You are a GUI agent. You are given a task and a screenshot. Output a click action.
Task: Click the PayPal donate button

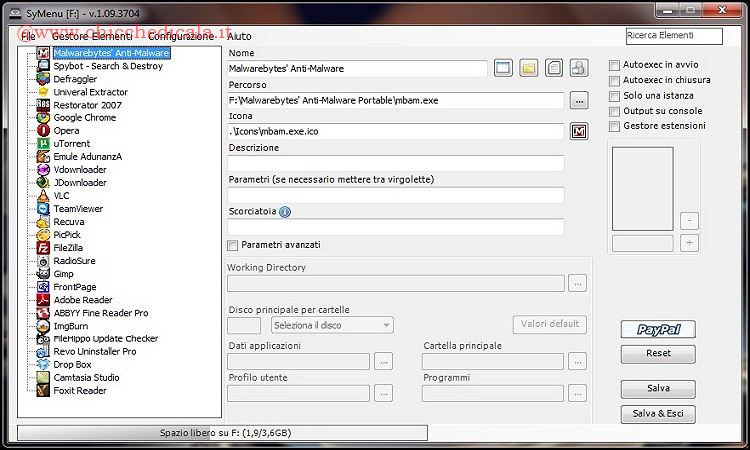coord(657,329)
